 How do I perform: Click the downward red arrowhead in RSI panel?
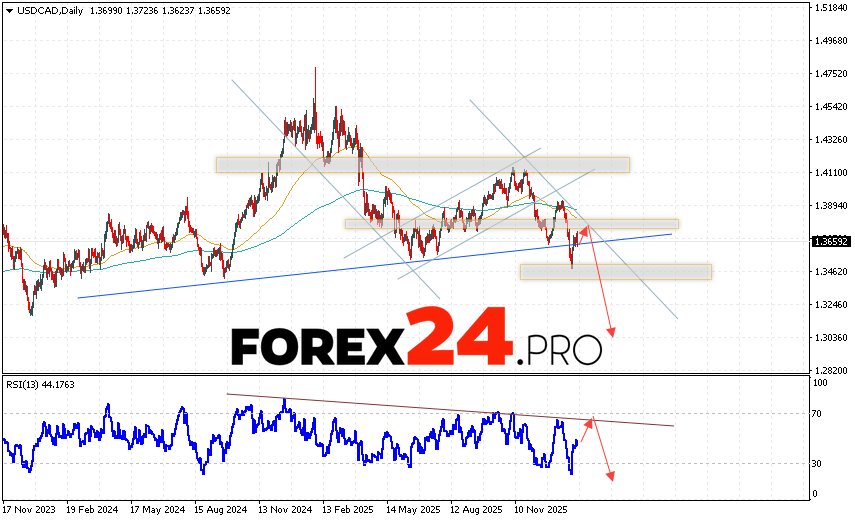pyautogui.click(x=609, y=474)
